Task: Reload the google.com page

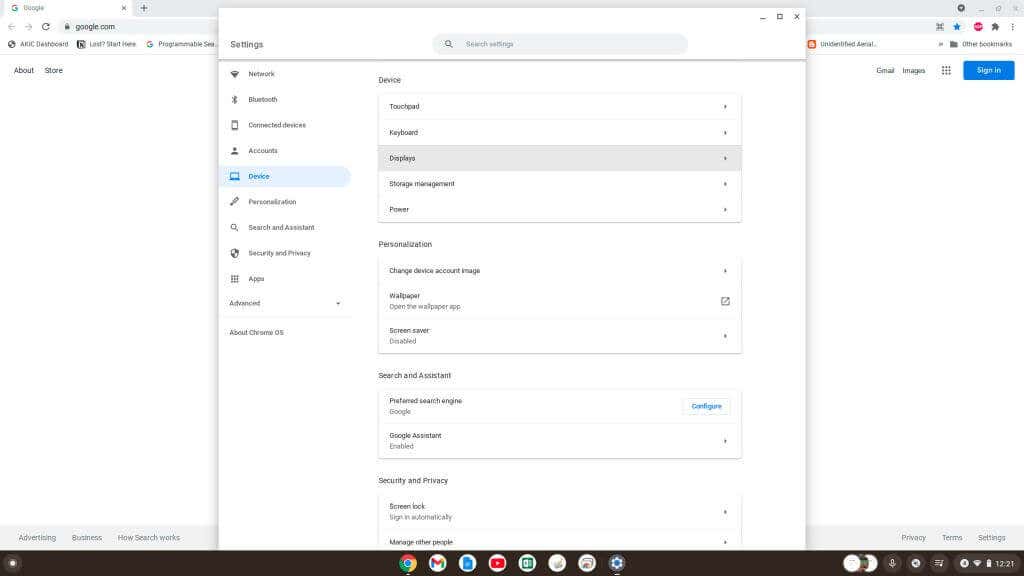Action: tap(46, 27)
